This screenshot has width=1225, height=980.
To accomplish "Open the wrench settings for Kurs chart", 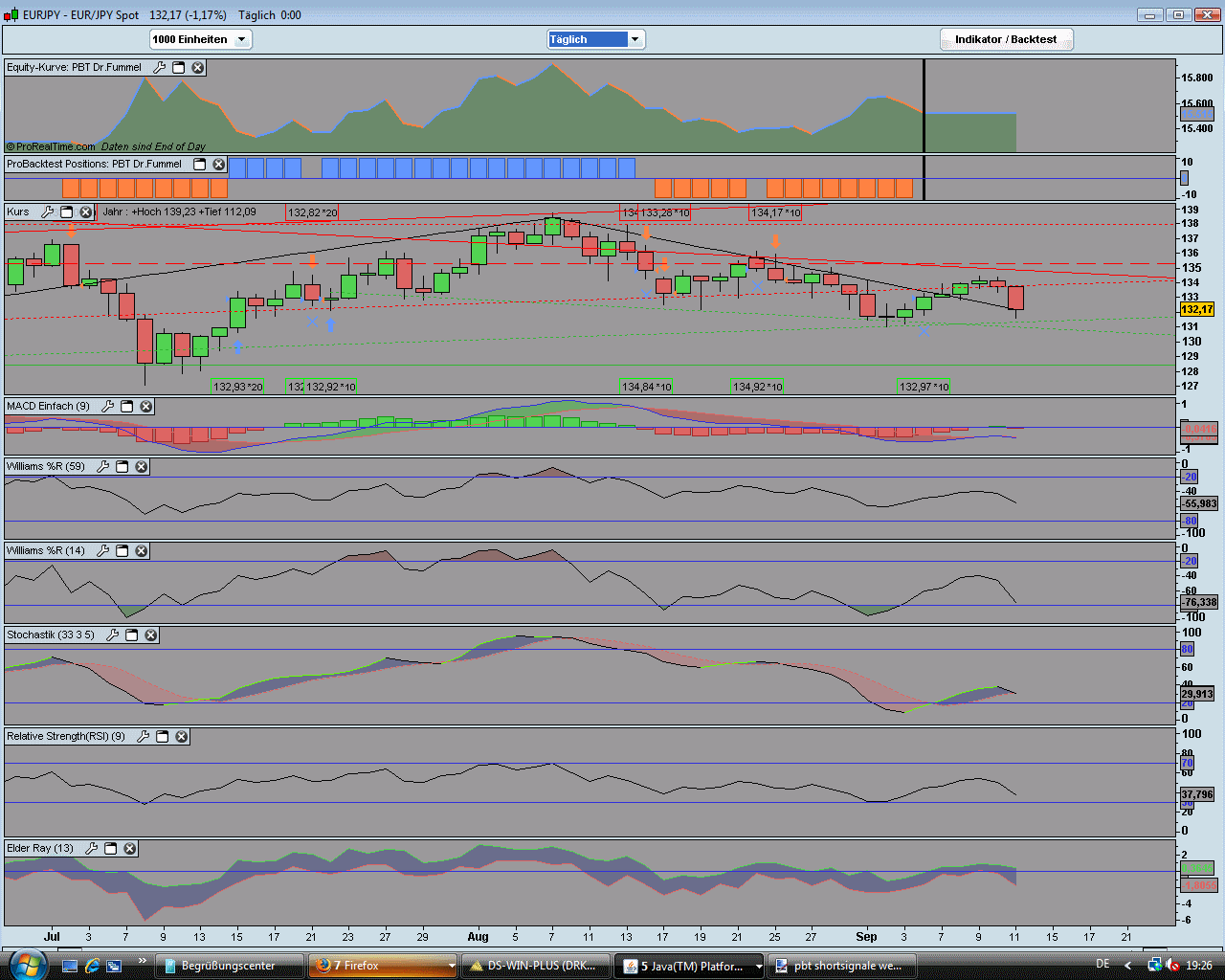I will pos(48,212).
